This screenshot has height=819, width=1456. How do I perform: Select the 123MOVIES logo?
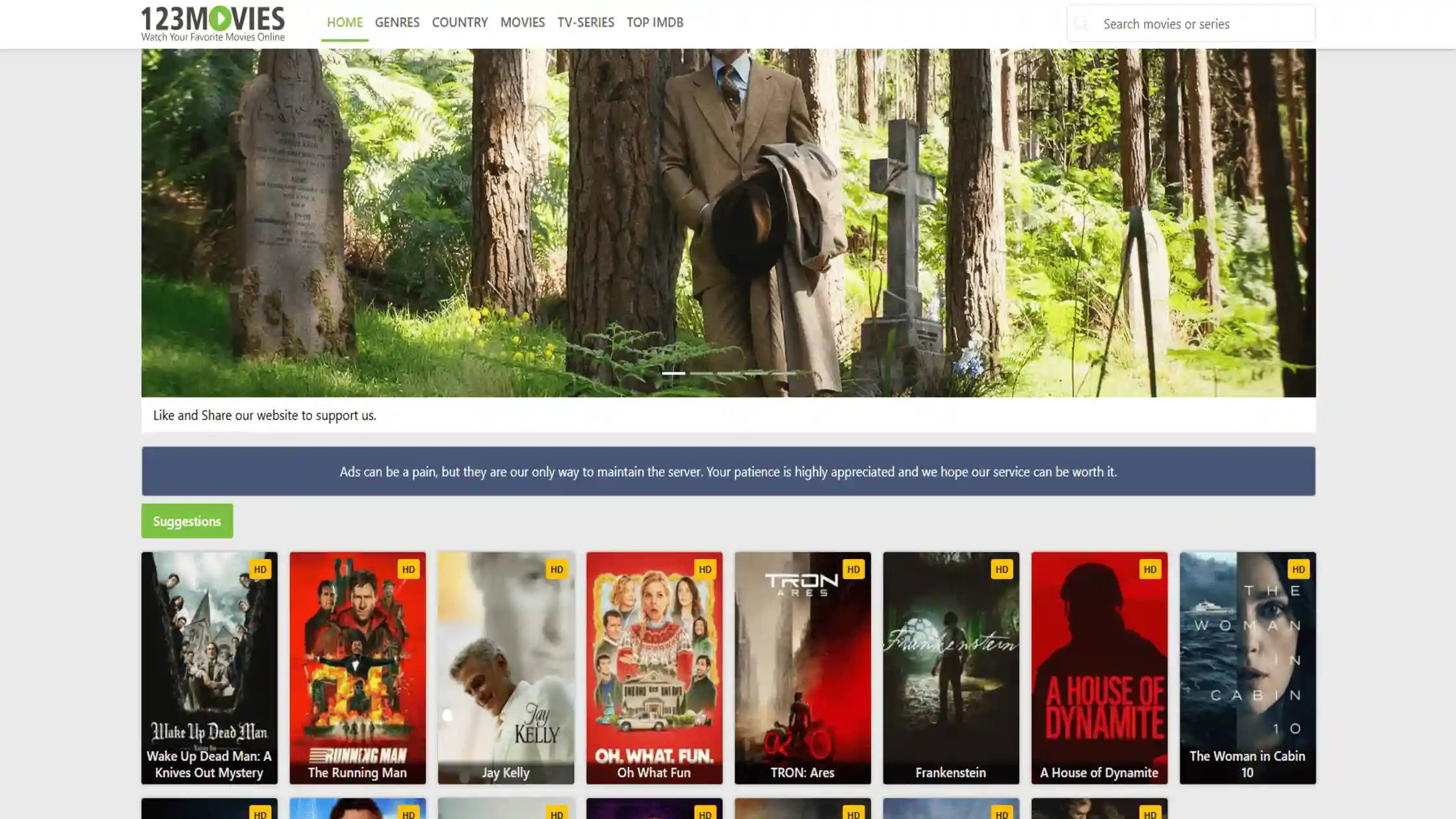[213, 21]
